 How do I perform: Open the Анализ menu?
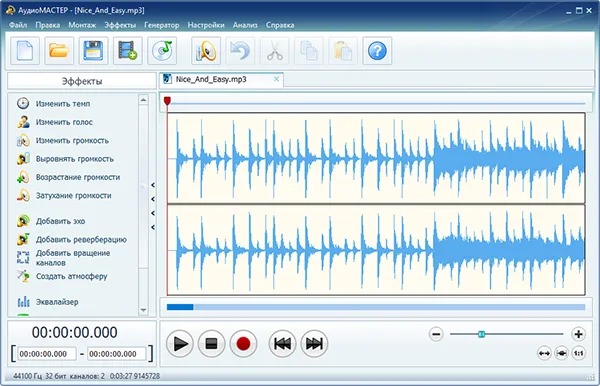click(245, 25)
